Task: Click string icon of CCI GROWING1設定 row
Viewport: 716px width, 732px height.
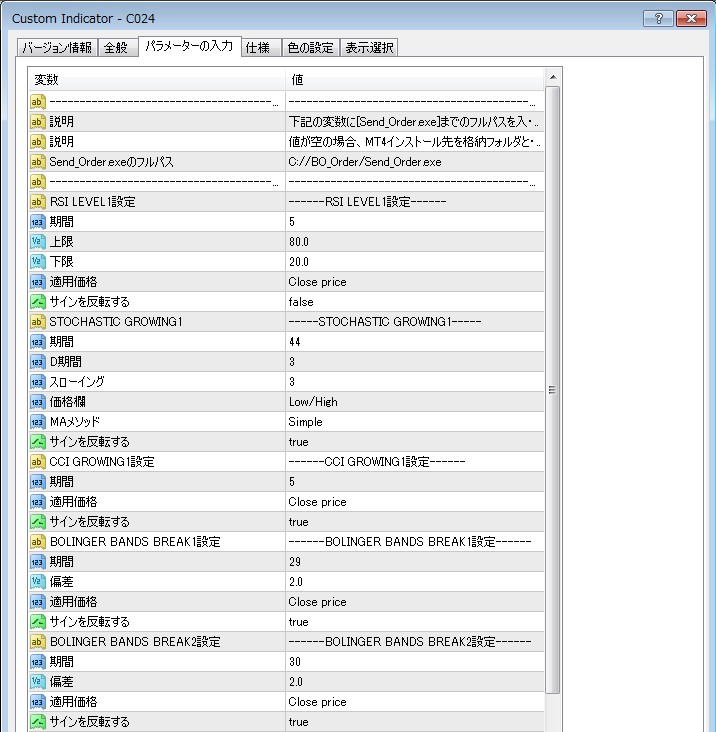Action: tap(37, 462)
